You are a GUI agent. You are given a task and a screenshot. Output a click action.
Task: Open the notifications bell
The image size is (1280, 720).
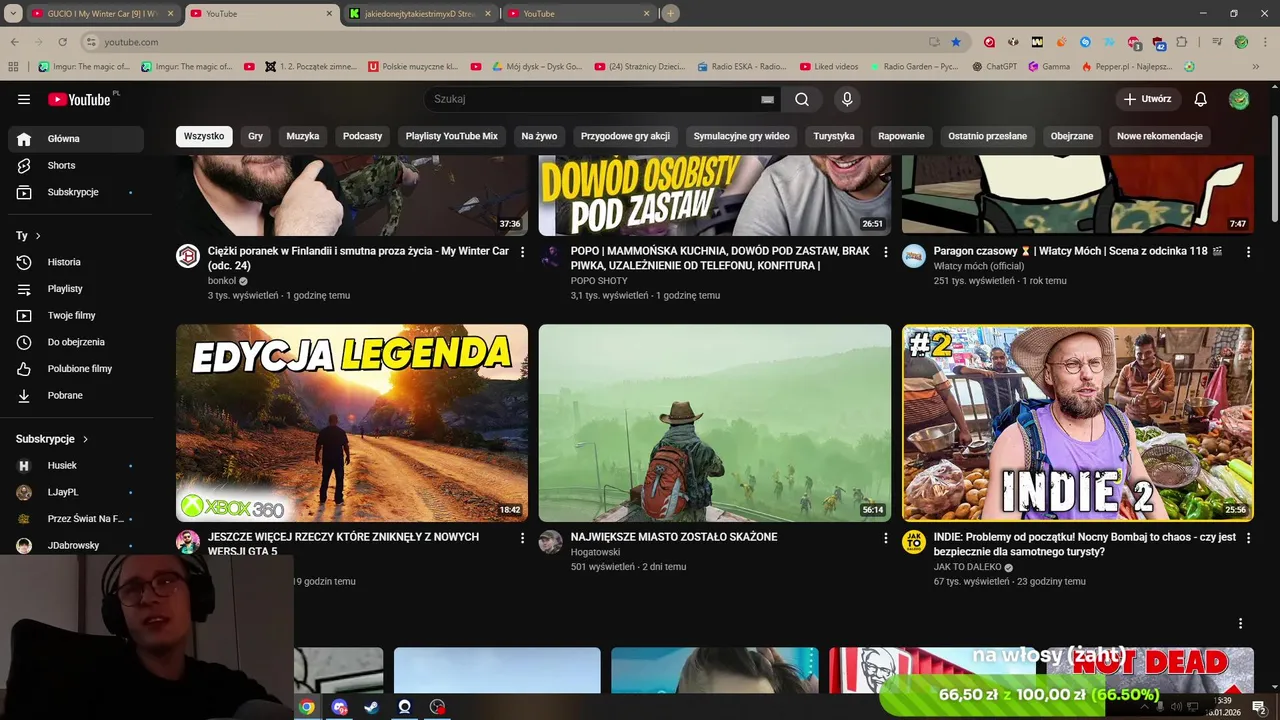pos(1201,99)
